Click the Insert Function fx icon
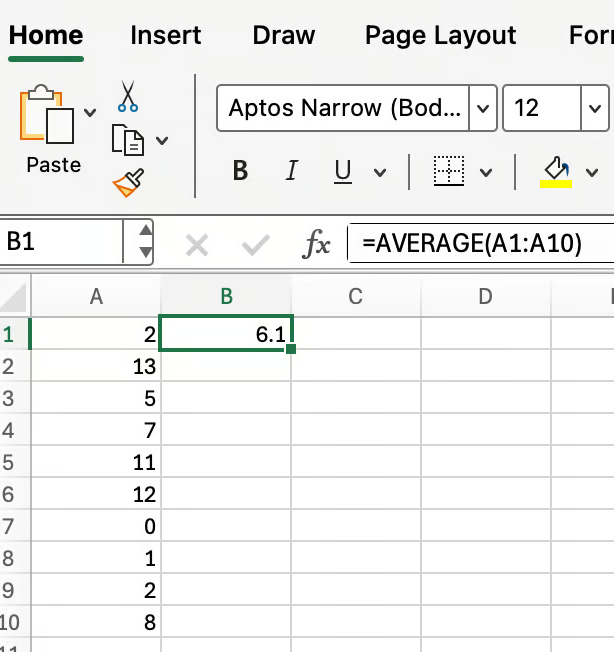 coord(317,244)
